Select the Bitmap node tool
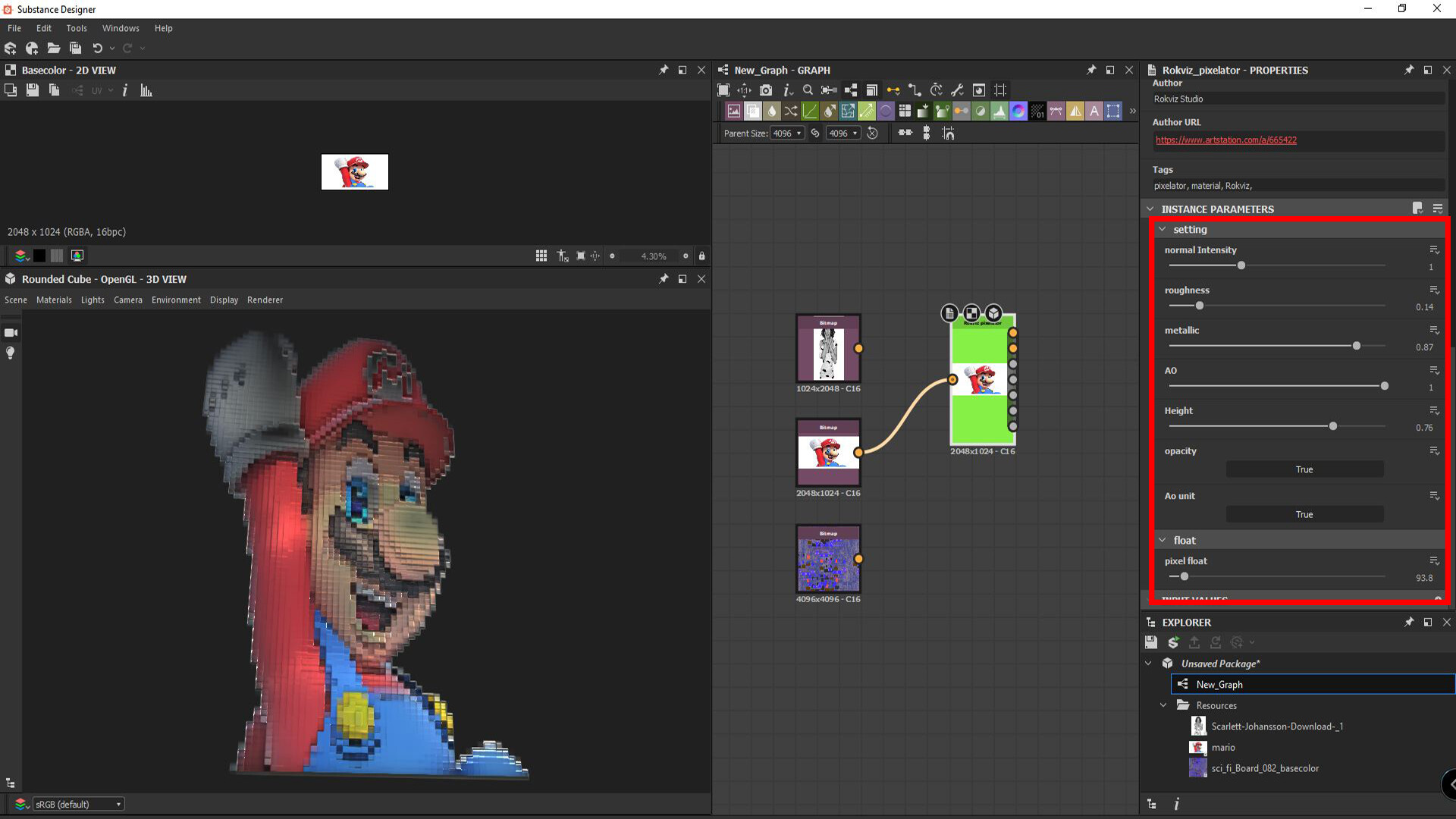Screen dimensions: 1456x819 (733, 111)
